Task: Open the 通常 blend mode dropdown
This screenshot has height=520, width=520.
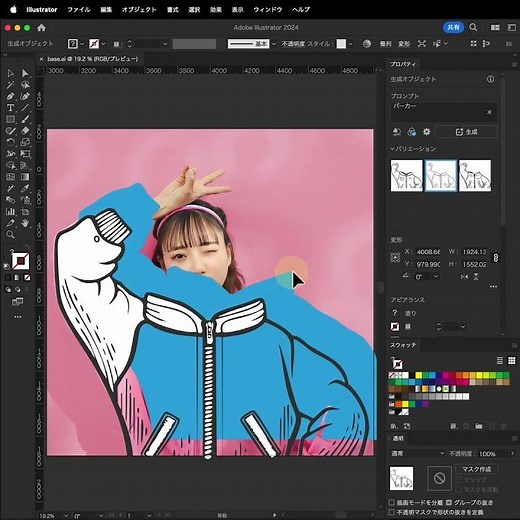Action: [x=418, y=453]
